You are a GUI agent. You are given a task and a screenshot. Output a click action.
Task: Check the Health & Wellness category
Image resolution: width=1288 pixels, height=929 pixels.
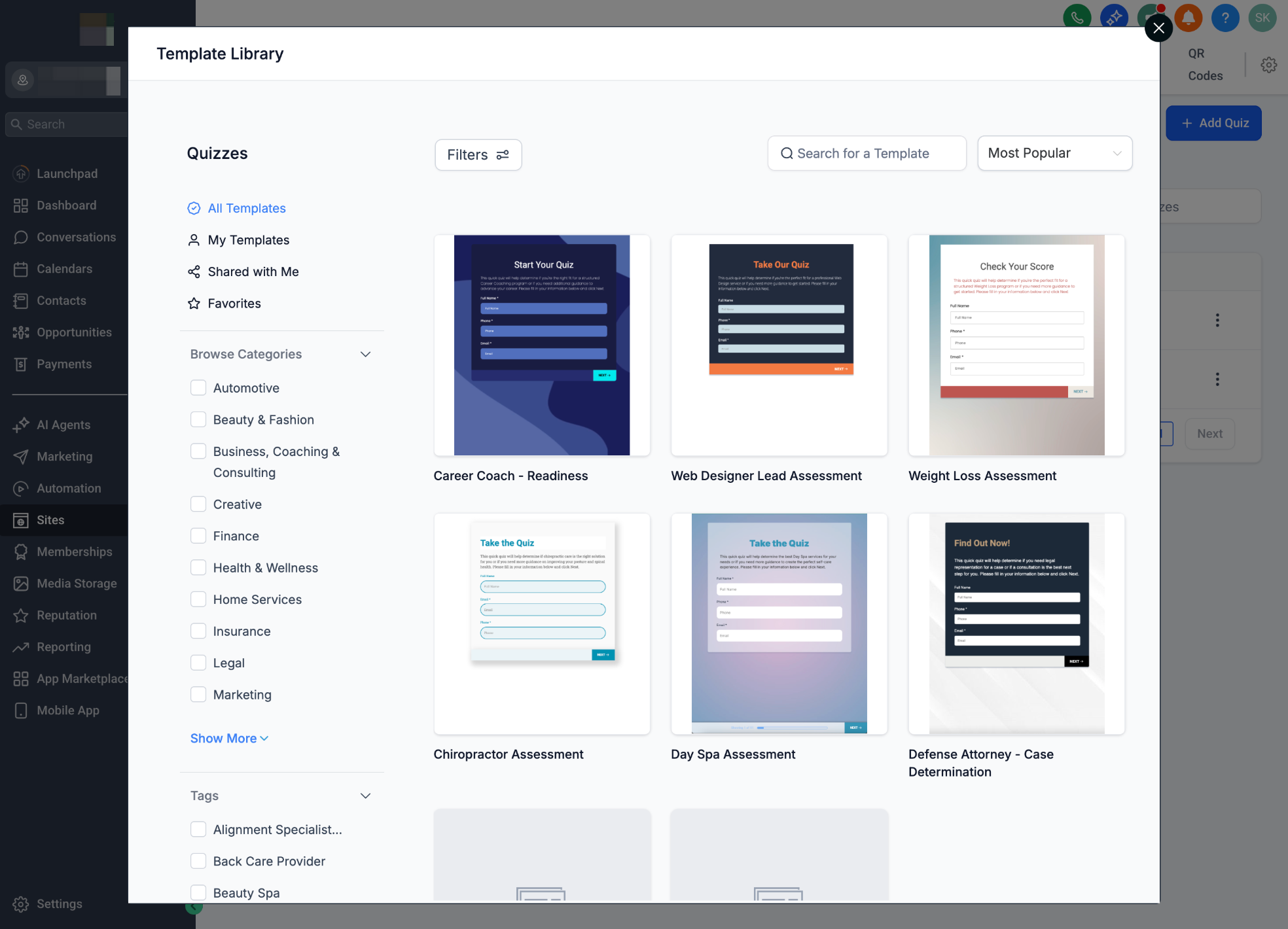pos(198,568)
